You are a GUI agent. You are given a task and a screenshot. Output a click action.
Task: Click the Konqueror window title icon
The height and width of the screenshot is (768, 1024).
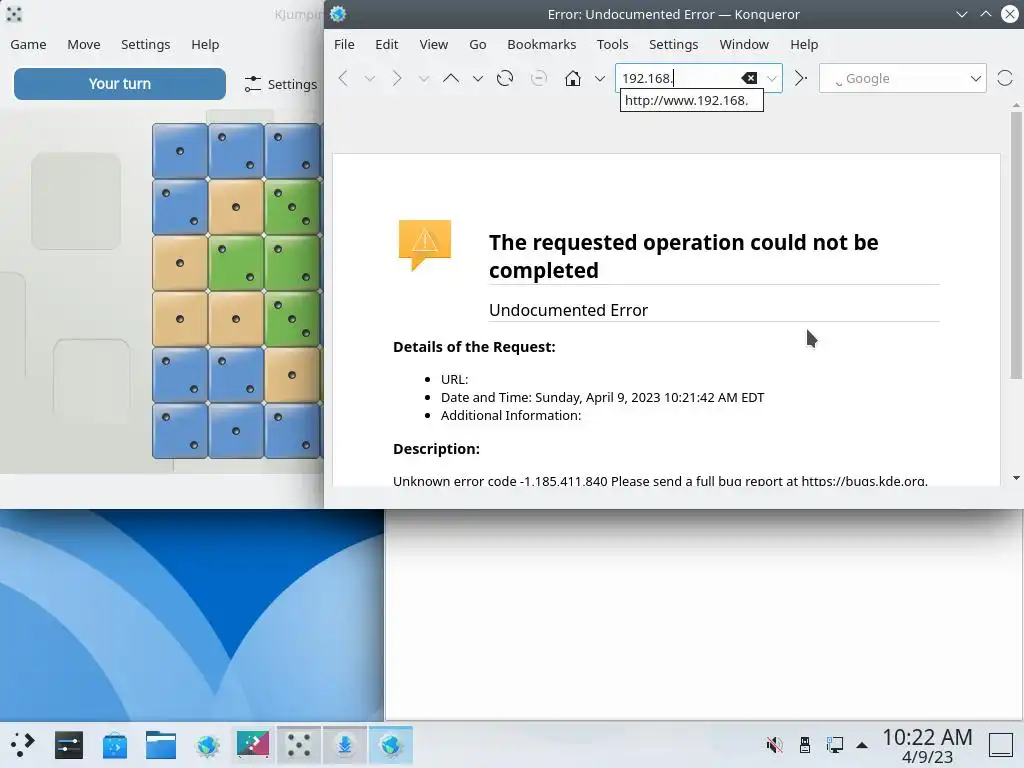tap(338, 14)
